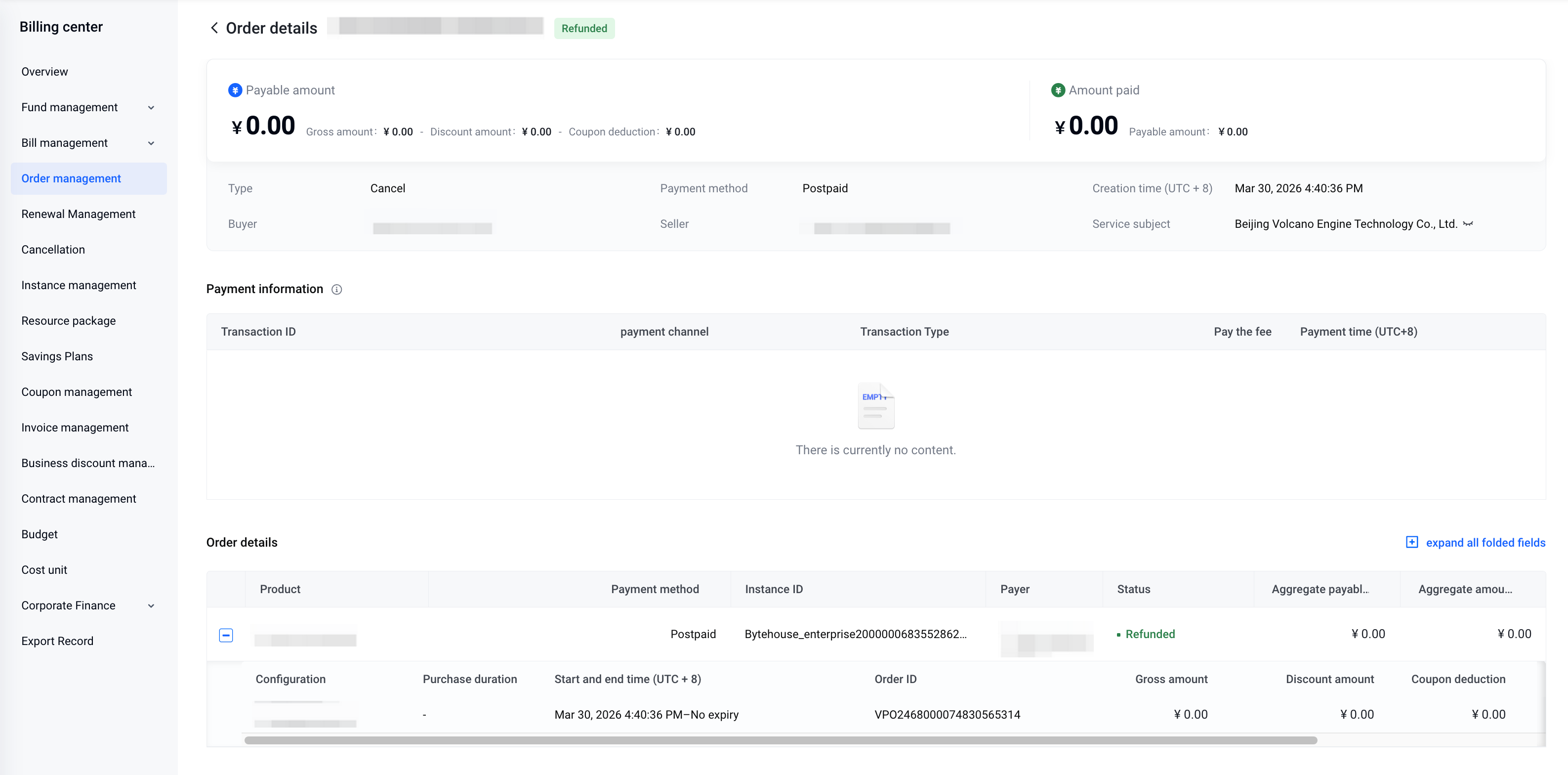Go back using the Order details arrow

214,28
